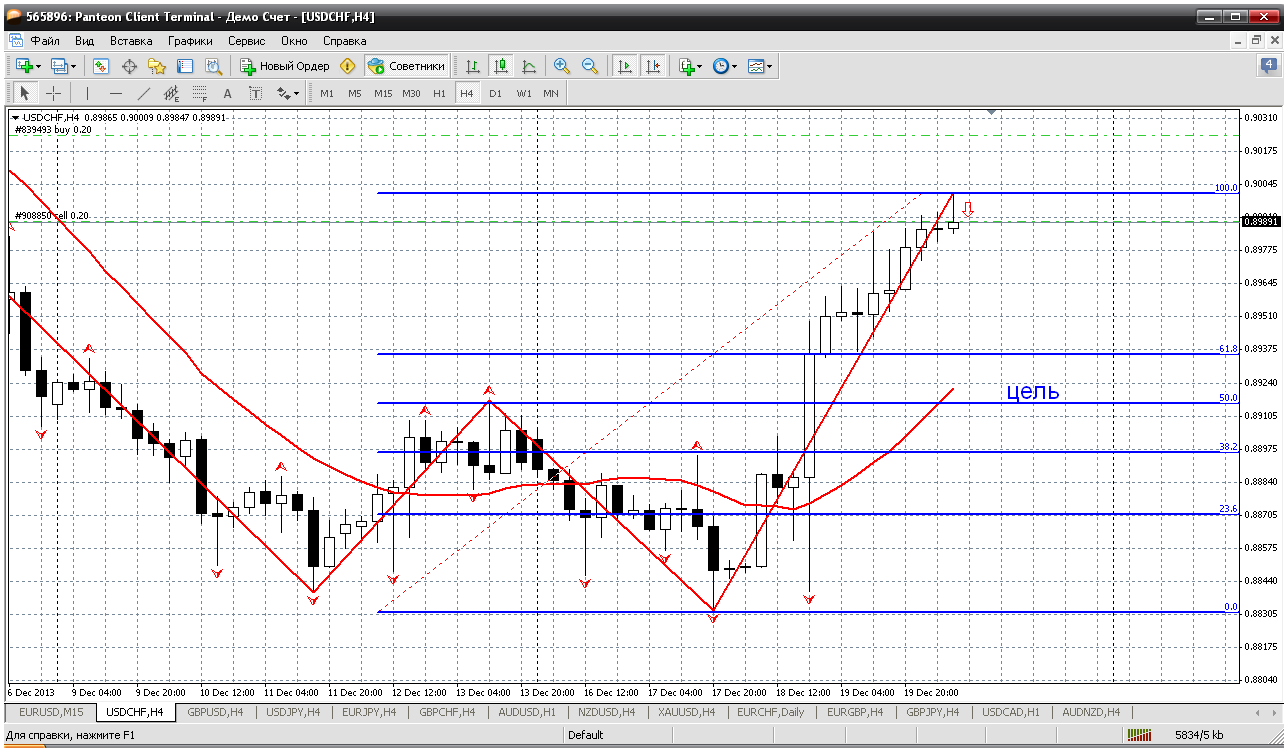Toggle the H4 timeframe button
Viewport: 1288px width, 748px height.
click(x=466, y=93)
